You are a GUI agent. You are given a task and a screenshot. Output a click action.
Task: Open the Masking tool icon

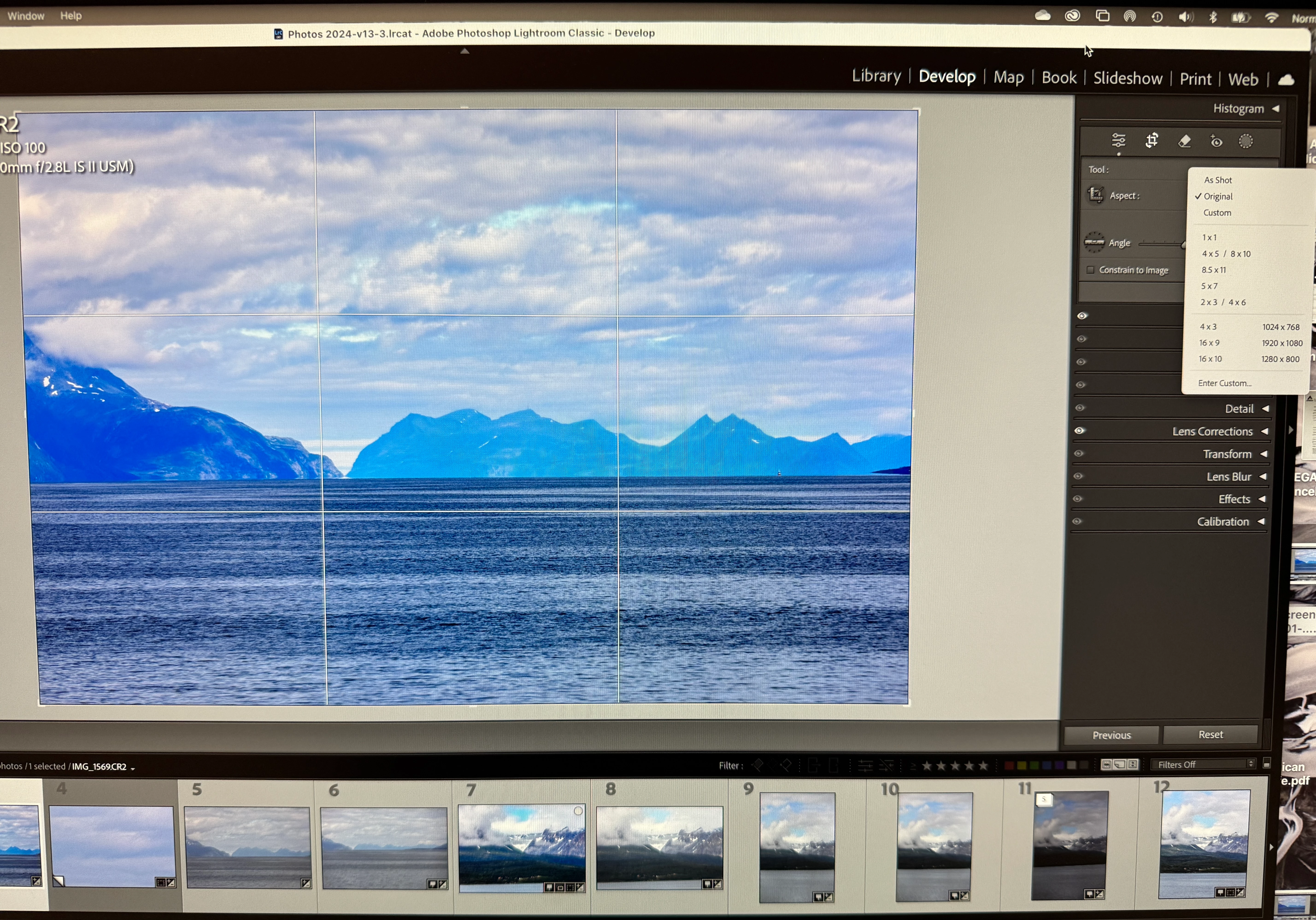click(x=1245, y=141)
